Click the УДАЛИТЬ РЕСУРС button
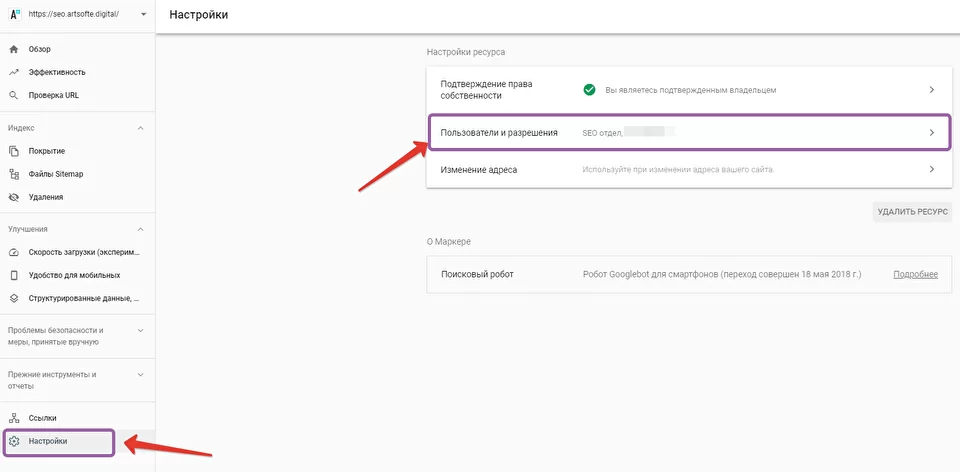960x472 pixels. click(x=912, y=212)
